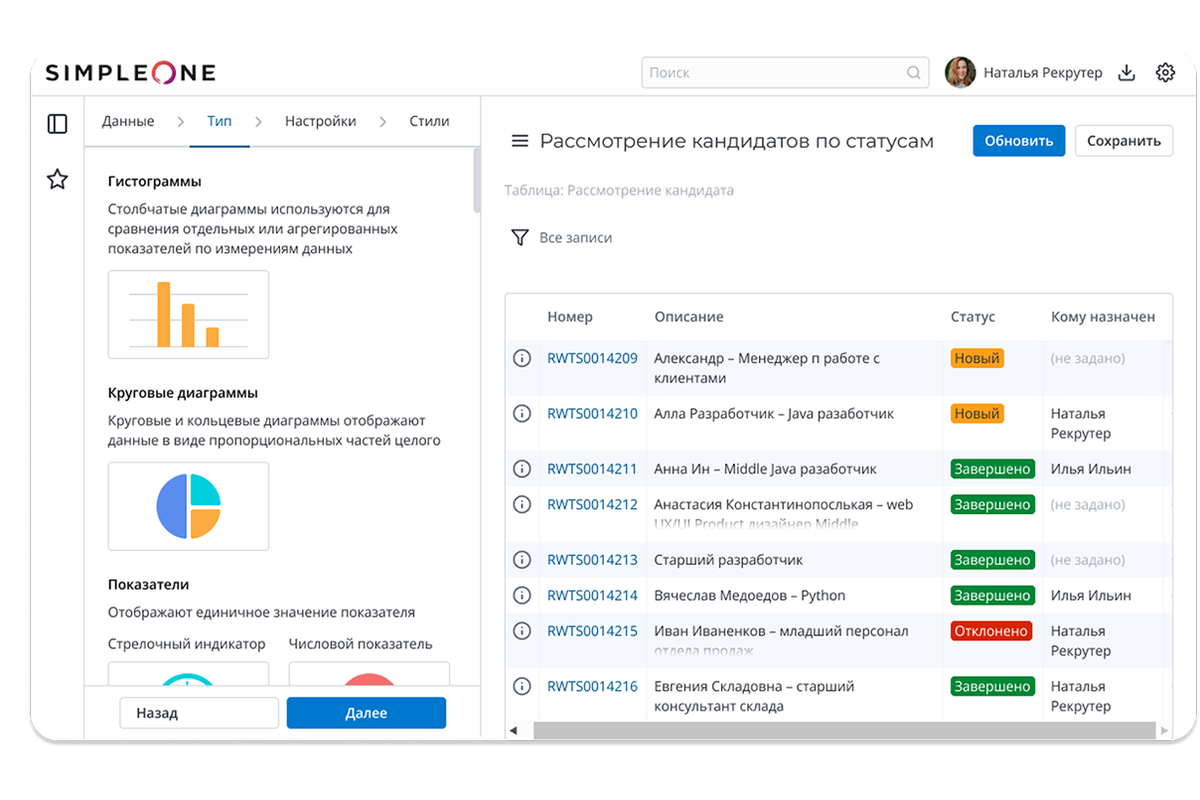Select the bar chart histogram thumbnail
The width and height of the screenshot is (1200, 800).
(x=188, y=314)
